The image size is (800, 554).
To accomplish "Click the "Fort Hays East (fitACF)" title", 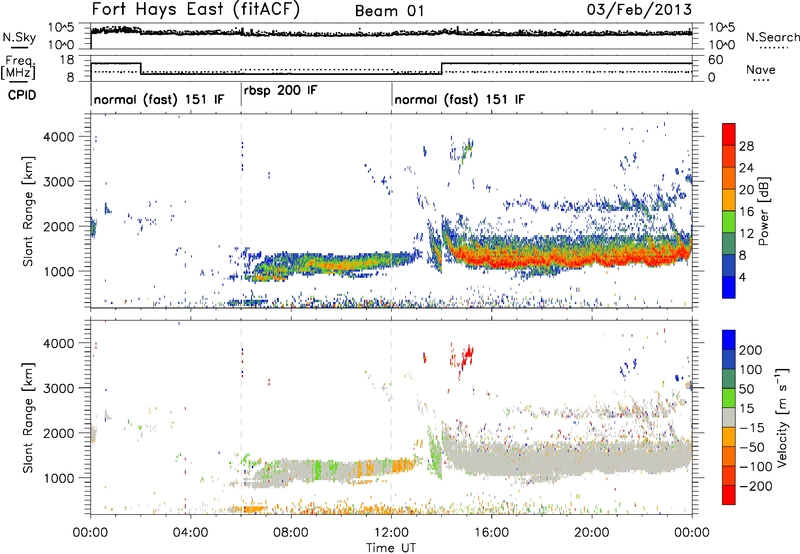I will (195, 10).
